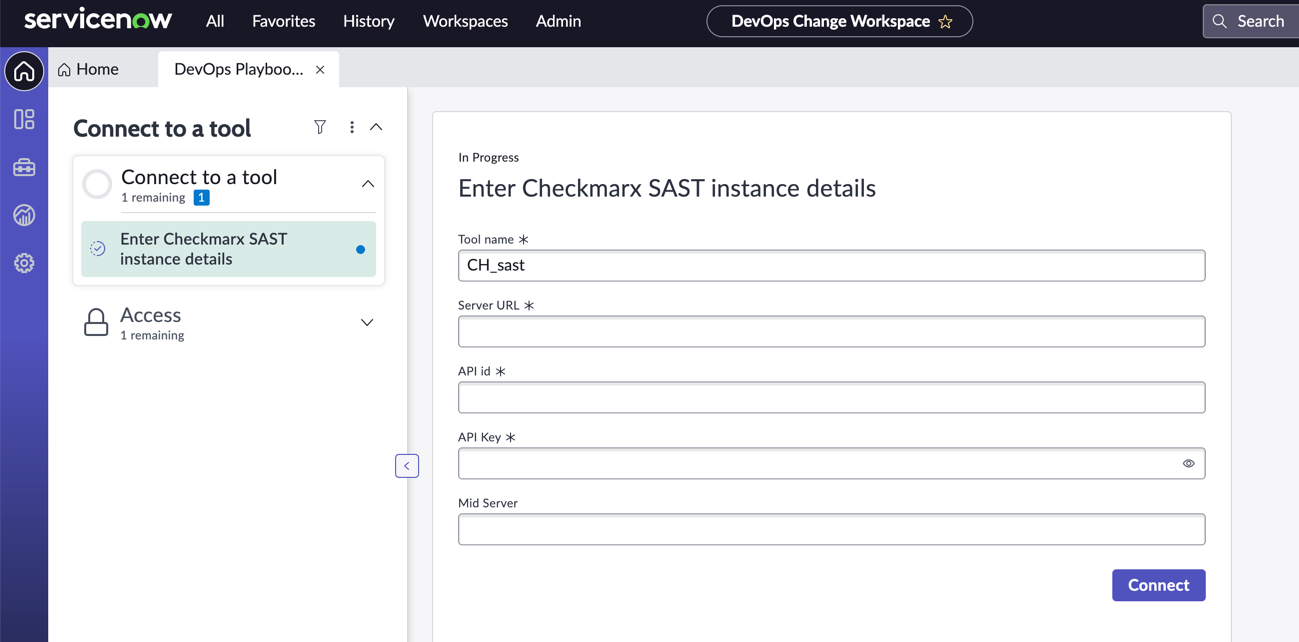Open the list layout icon in sidebar
Image resolution: width=1299 pixels, height=642 pixels.
24,119
